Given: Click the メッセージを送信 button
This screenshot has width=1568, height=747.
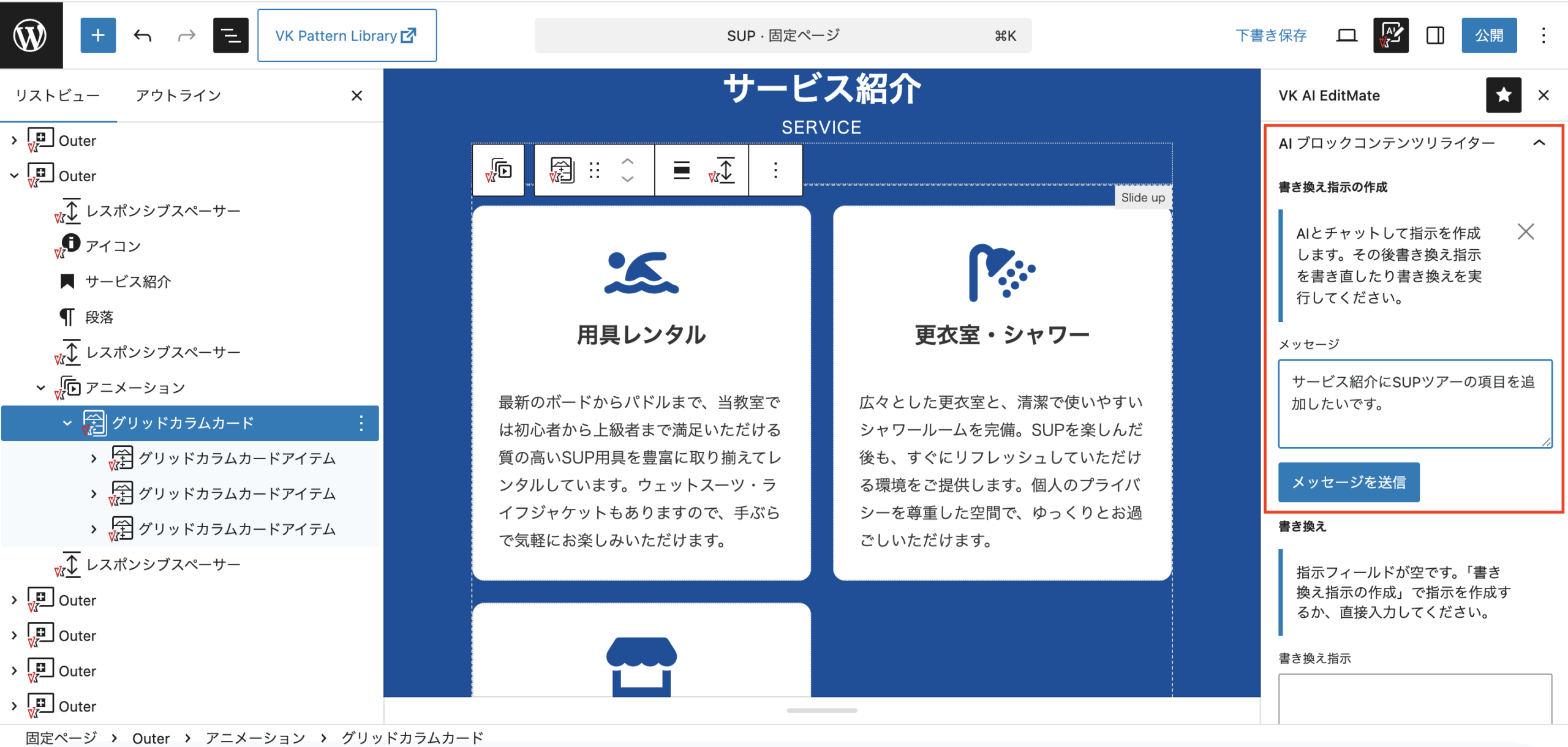Looking at the screenshot, I should (1349, 482).
